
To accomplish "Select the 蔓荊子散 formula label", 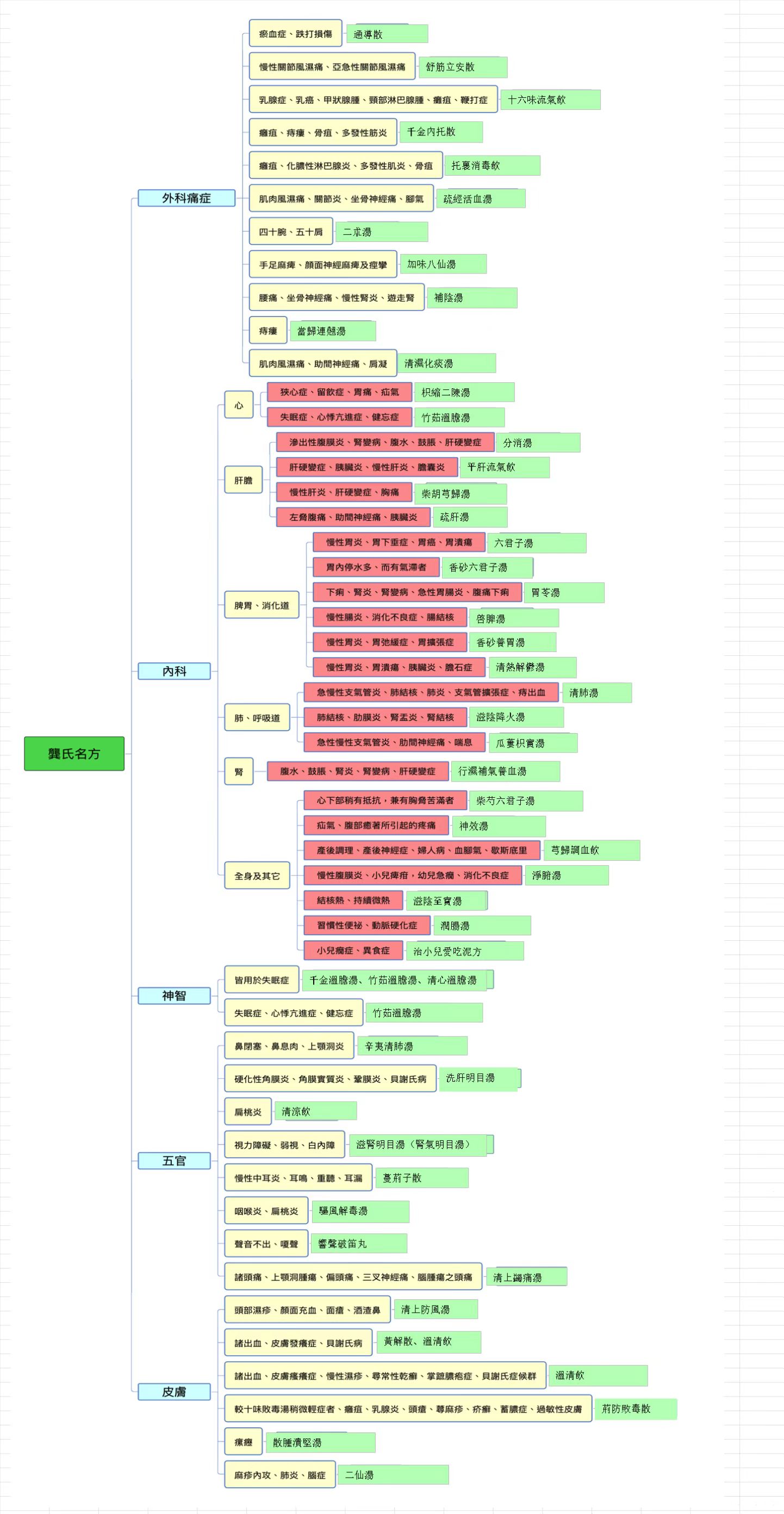I will tap(422, 1178).
